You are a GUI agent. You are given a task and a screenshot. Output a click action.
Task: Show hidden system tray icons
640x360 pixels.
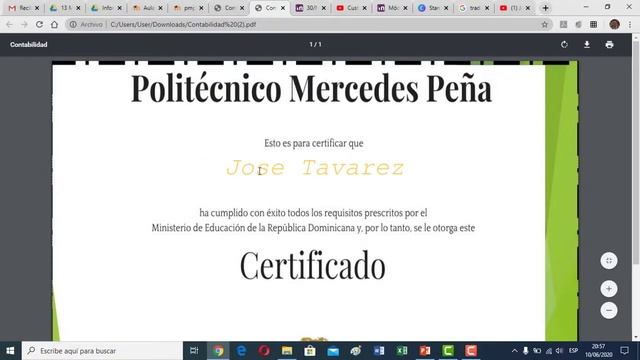[514, 351]
